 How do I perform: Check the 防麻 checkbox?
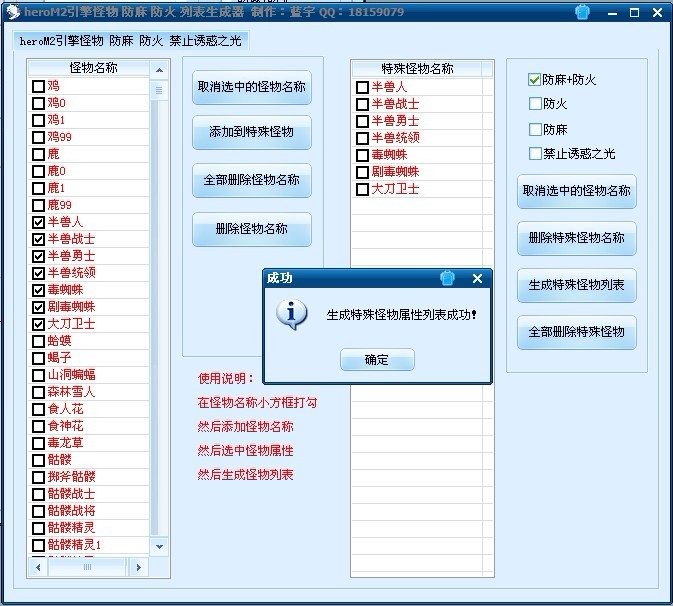pyautogui.click(x=535, y=129)
